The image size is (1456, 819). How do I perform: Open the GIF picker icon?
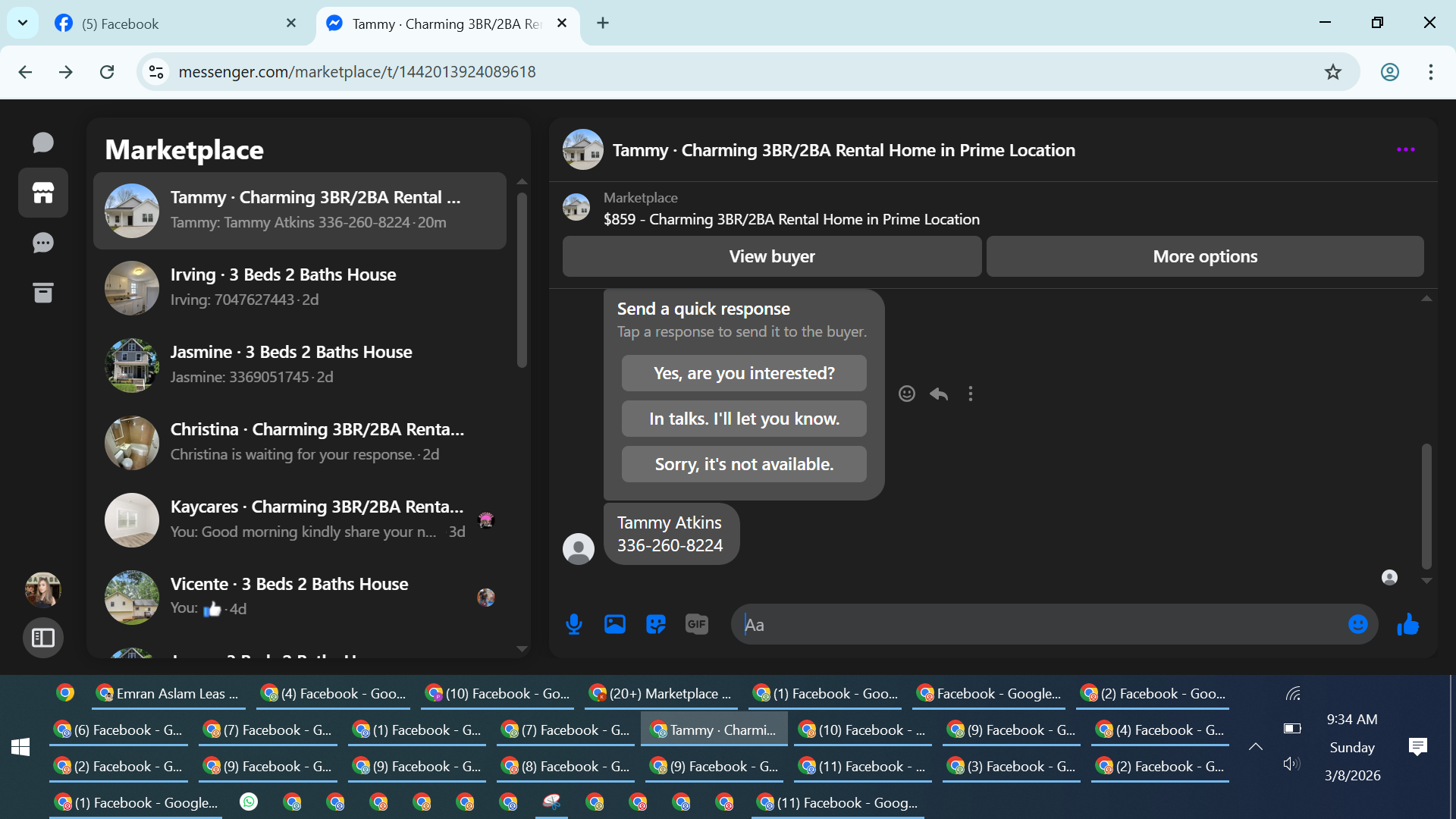(696, 624)
